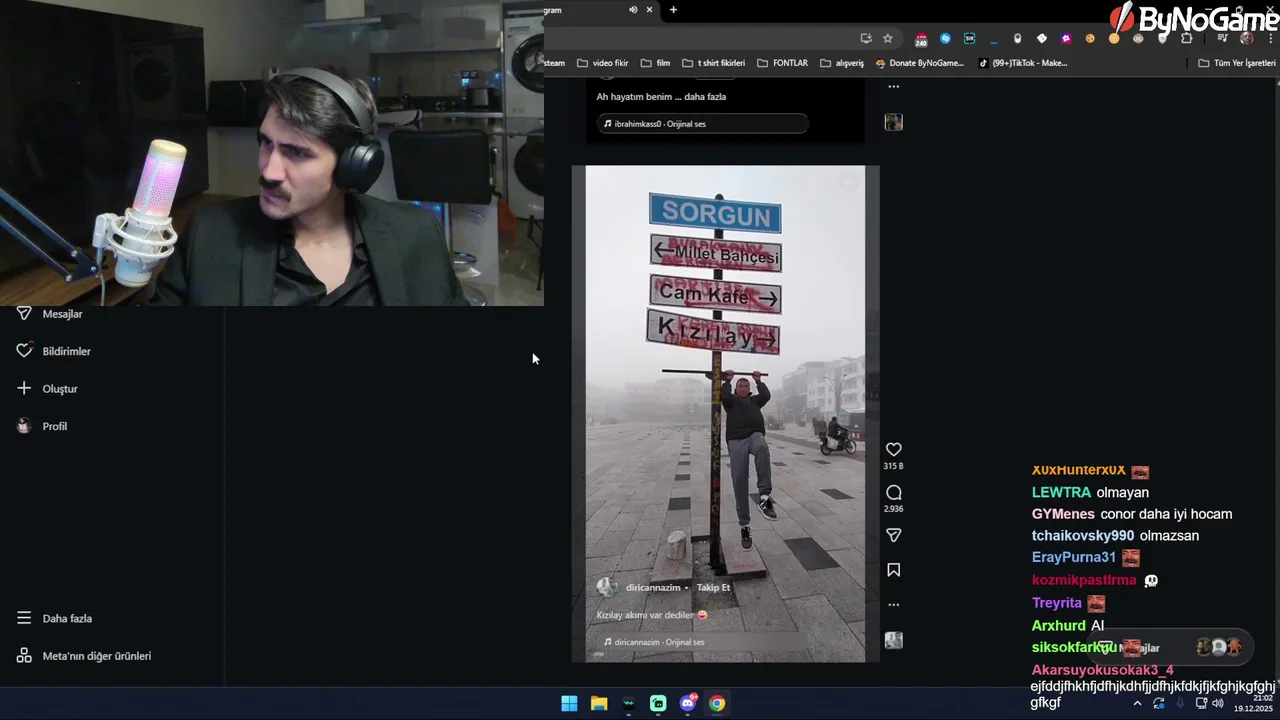Open the Chrome profile avatar

(x=1246, y=38)
